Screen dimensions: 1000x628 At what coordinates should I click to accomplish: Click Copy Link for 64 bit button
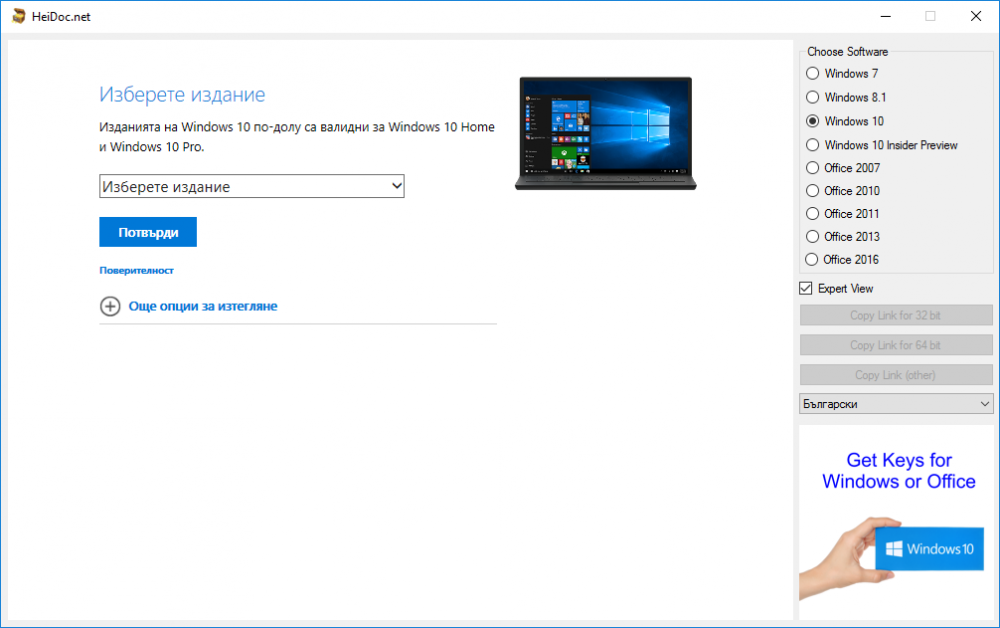point(896,345)
